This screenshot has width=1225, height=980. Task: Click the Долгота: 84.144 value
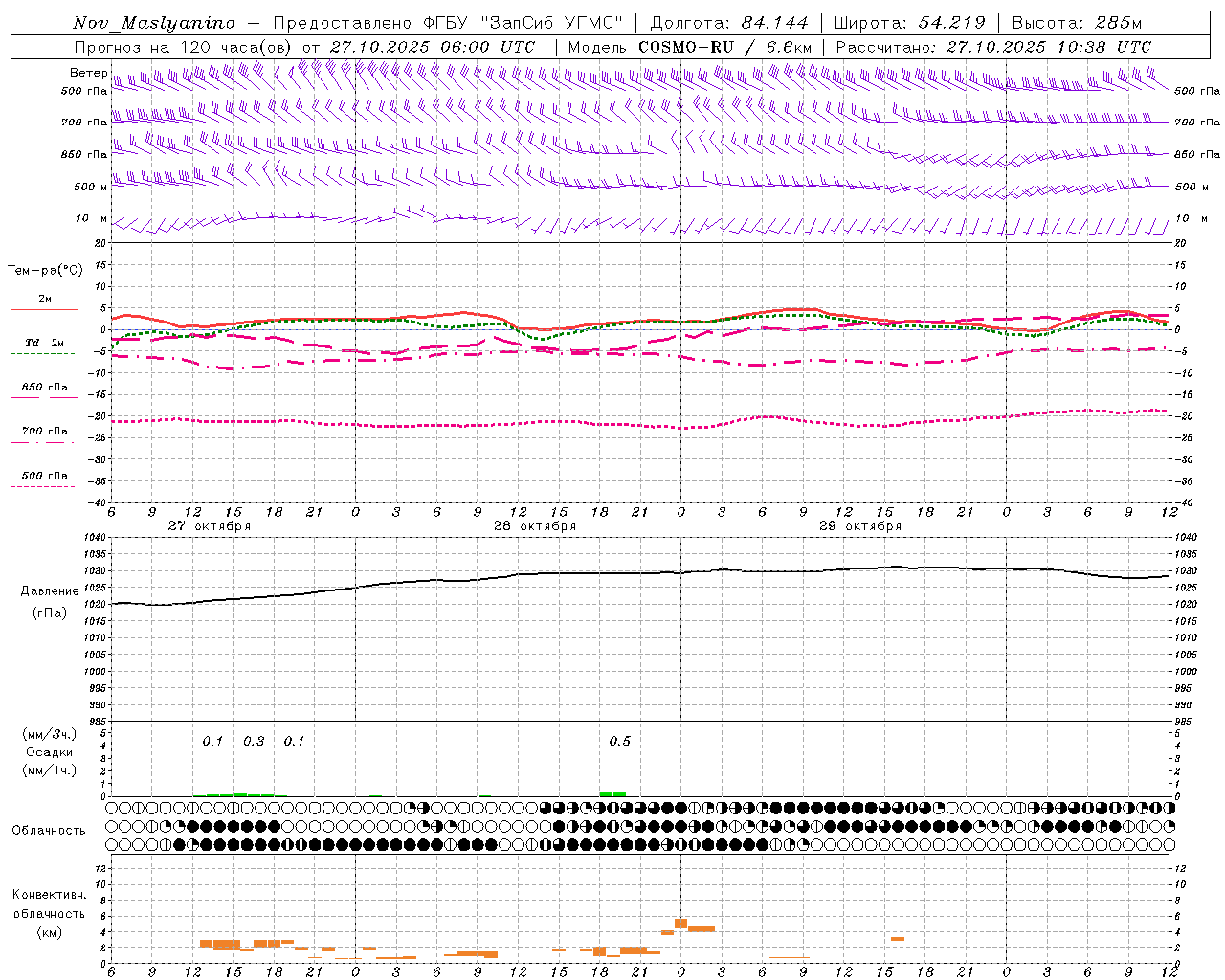[729, 23]
